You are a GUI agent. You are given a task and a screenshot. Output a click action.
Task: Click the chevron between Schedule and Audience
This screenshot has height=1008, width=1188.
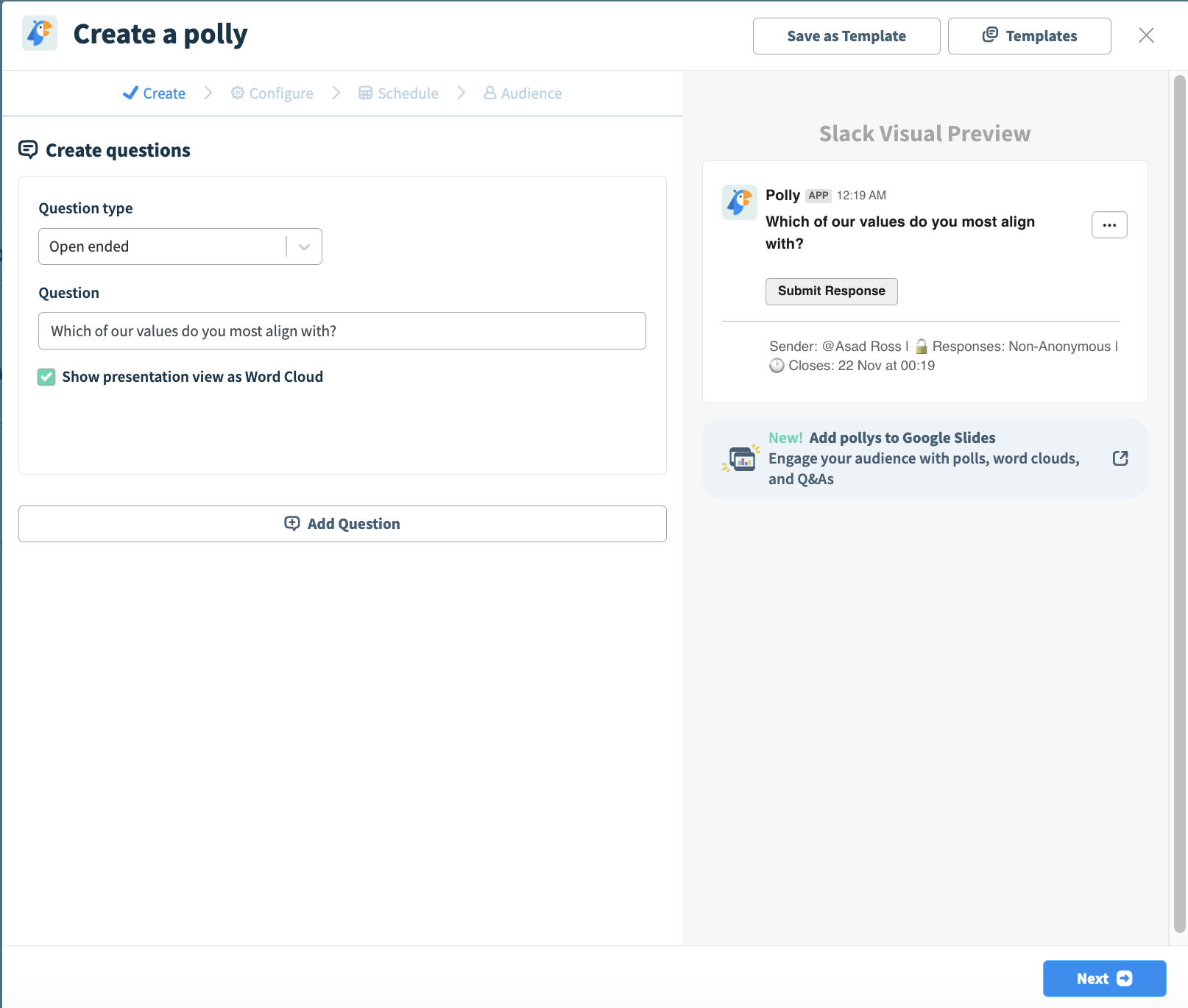tap(462, 93)
